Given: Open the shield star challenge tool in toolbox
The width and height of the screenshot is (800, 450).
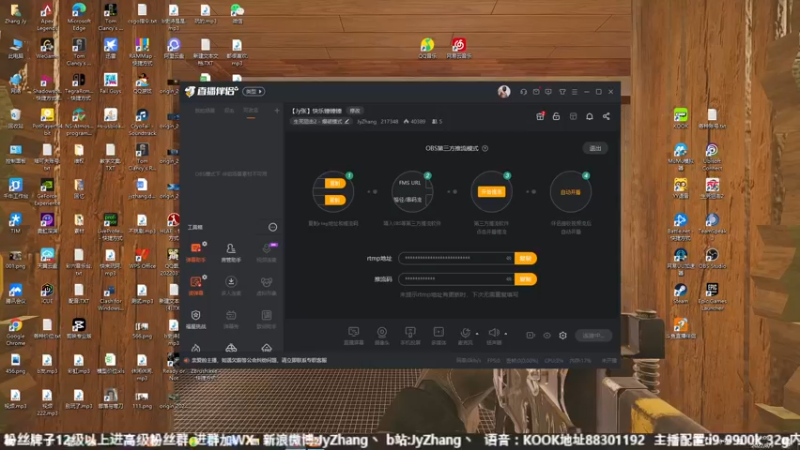Looking at the screenshot, I should [196, 319].
